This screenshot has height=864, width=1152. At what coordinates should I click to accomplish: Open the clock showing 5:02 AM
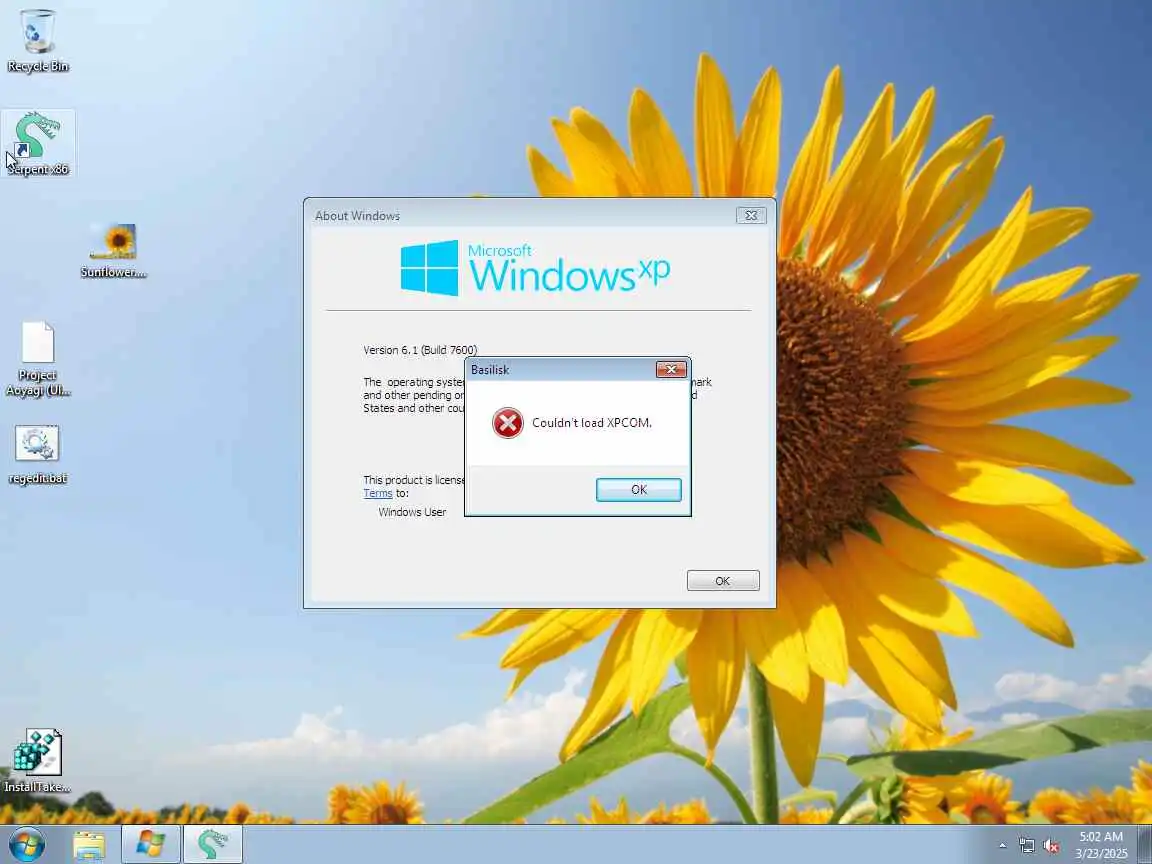tap(1101, 845)
